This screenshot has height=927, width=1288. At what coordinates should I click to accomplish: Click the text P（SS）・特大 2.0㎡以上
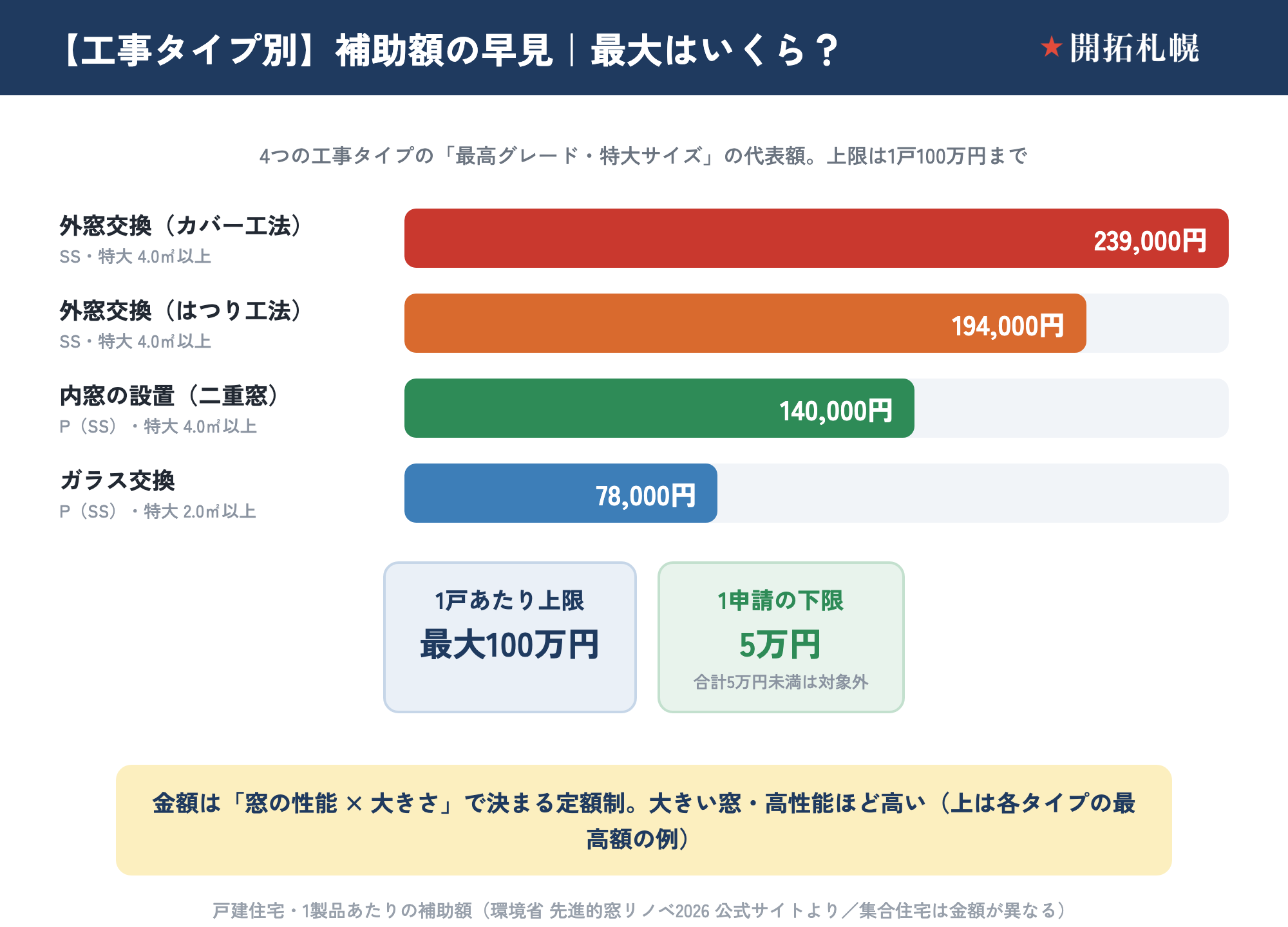[158, 512]
